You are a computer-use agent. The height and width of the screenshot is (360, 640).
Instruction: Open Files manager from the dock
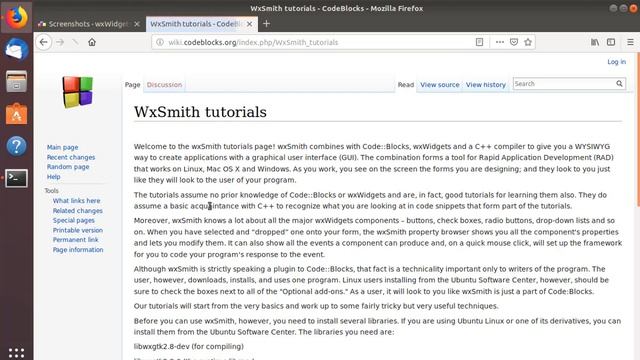(x=16, y=81)
